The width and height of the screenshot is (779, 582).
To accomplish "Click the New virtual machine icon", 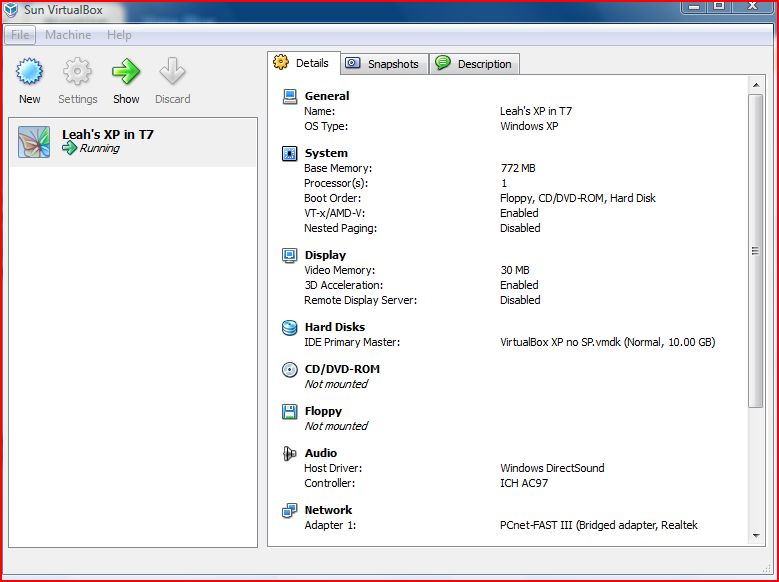I will click(29, 72).
